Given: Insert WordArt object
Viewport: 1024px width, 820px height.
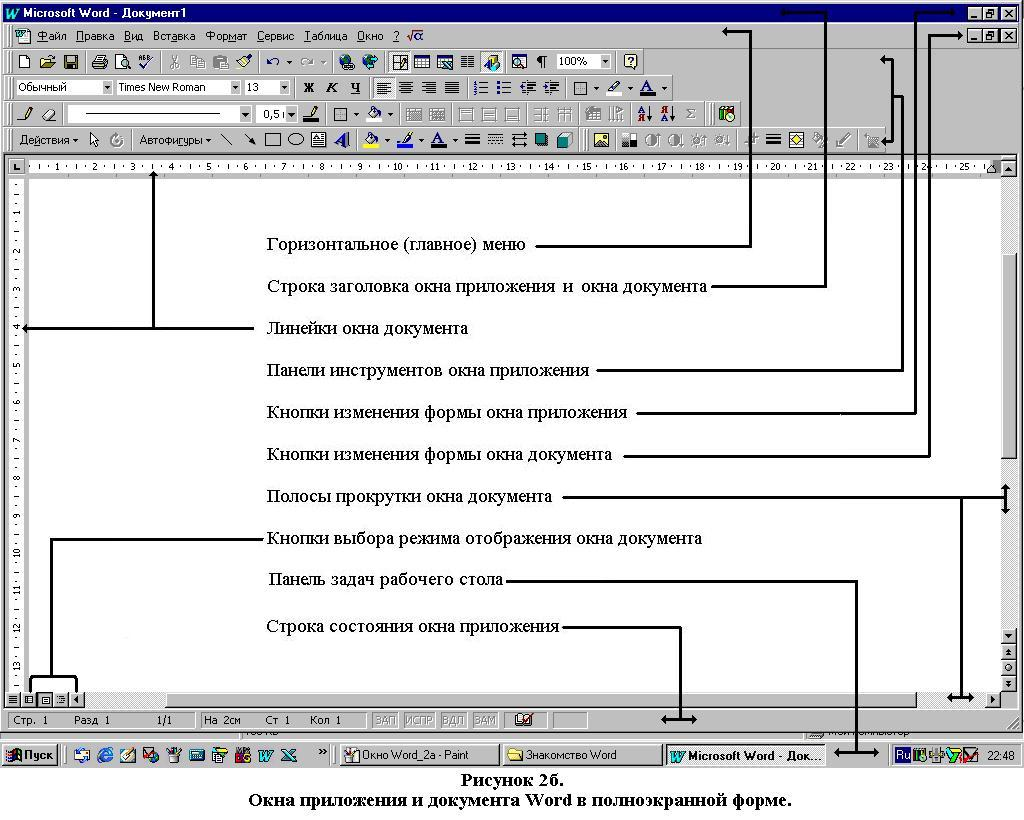Looking at the screenshot, I should click(342, 140).
